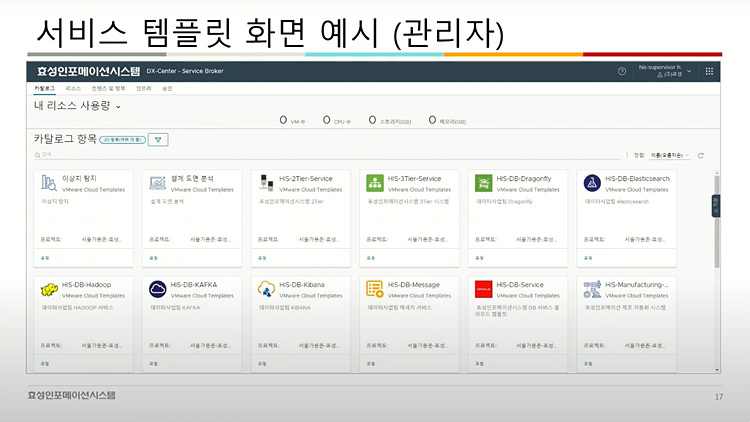Select the HIS-2Tier-Service server icon
This screenshot has width=750, height=422.
click(x=266, y=183)
